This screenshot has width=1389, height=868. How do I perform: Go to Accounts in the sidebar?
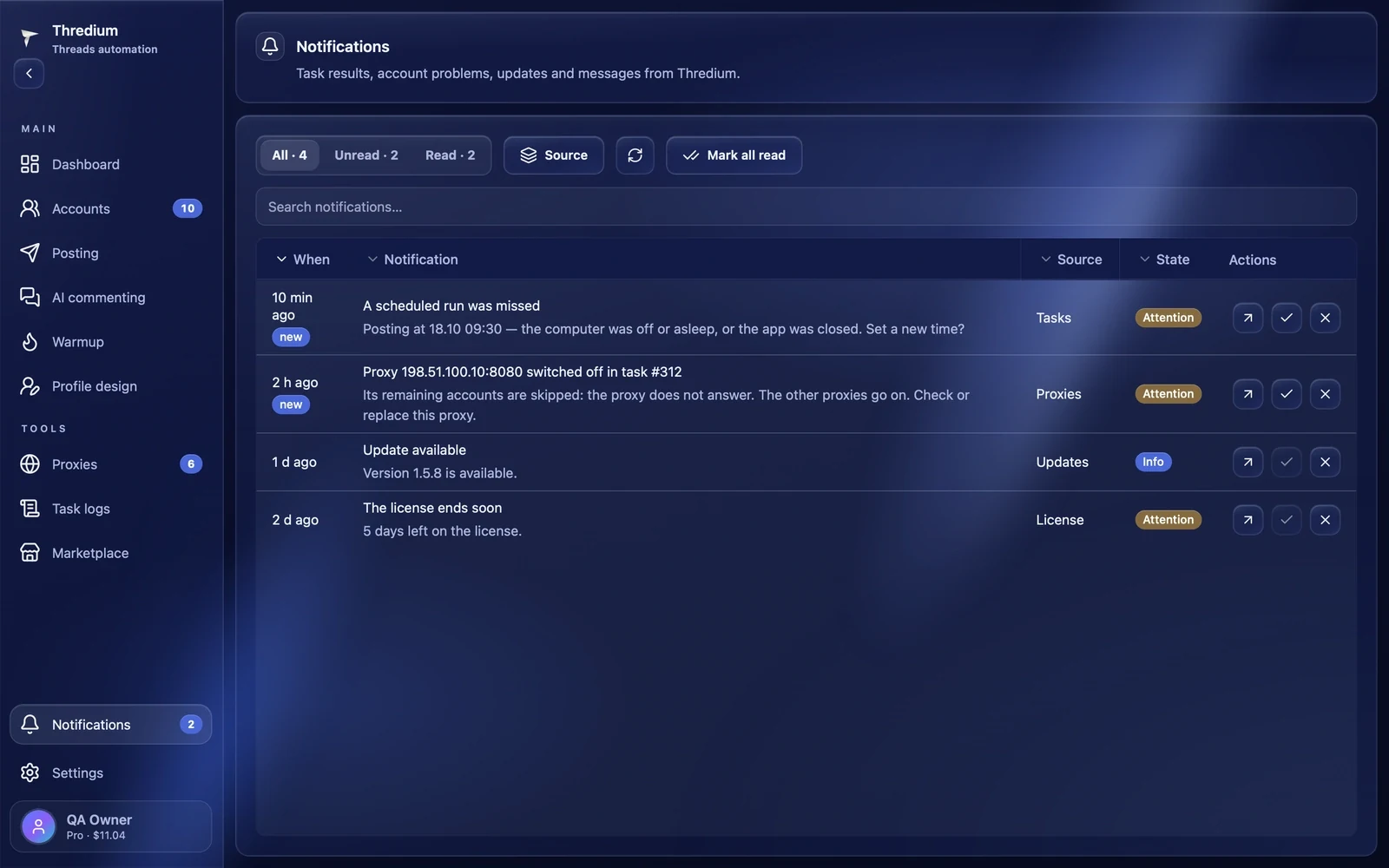click(x=111, y=208)
